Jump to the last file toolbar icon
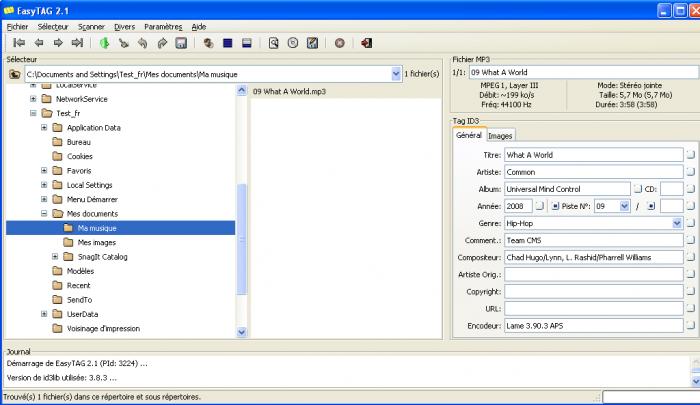 pos(78,43)
